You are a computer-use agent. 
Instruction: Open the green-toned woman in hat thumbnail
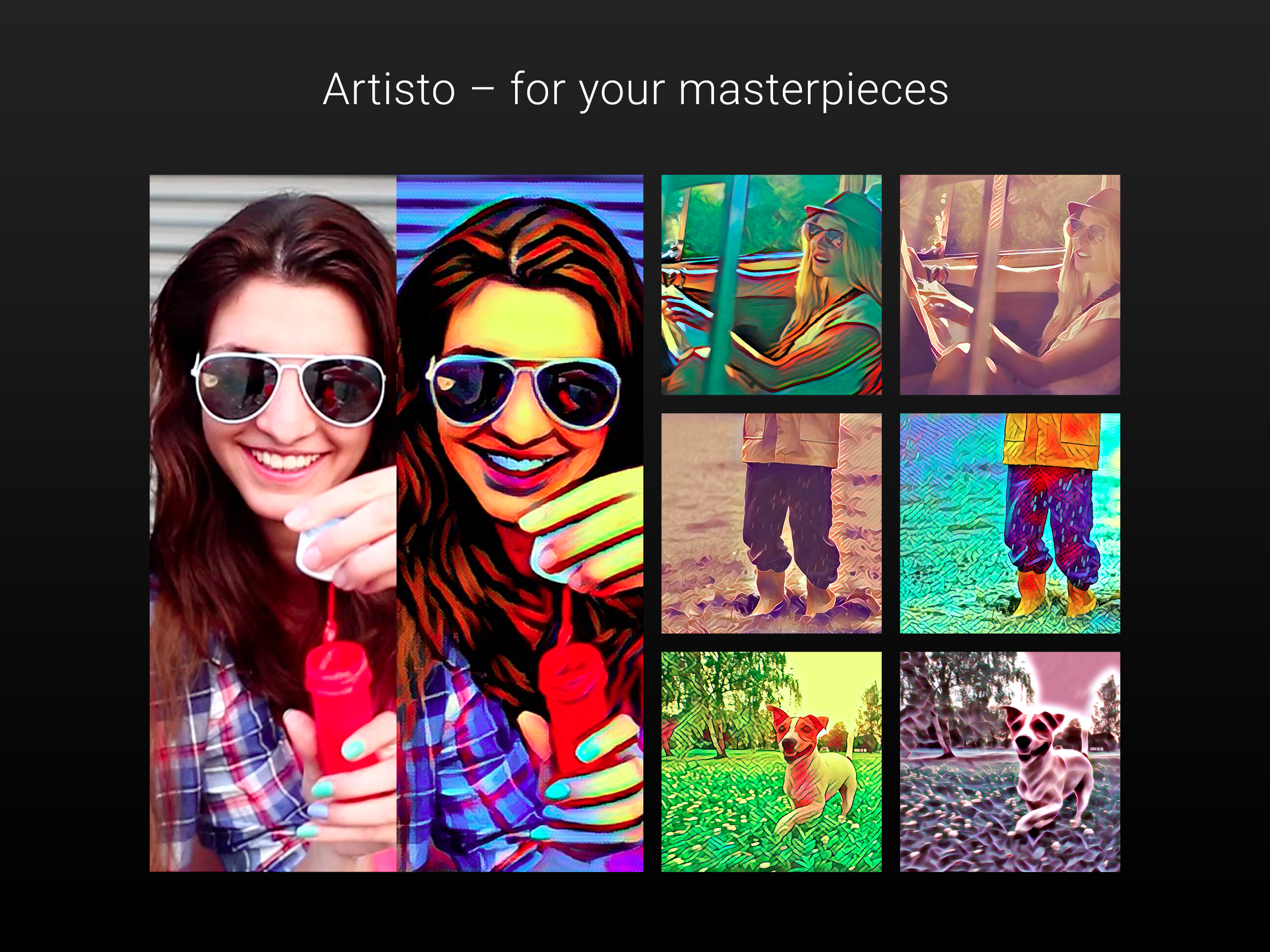[x=771, y=284]
